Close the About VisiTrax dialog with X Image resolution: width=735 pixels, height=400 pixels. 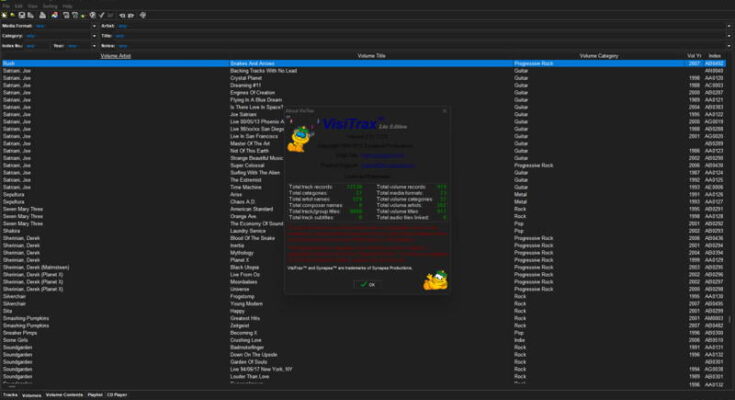pos(443,111)
